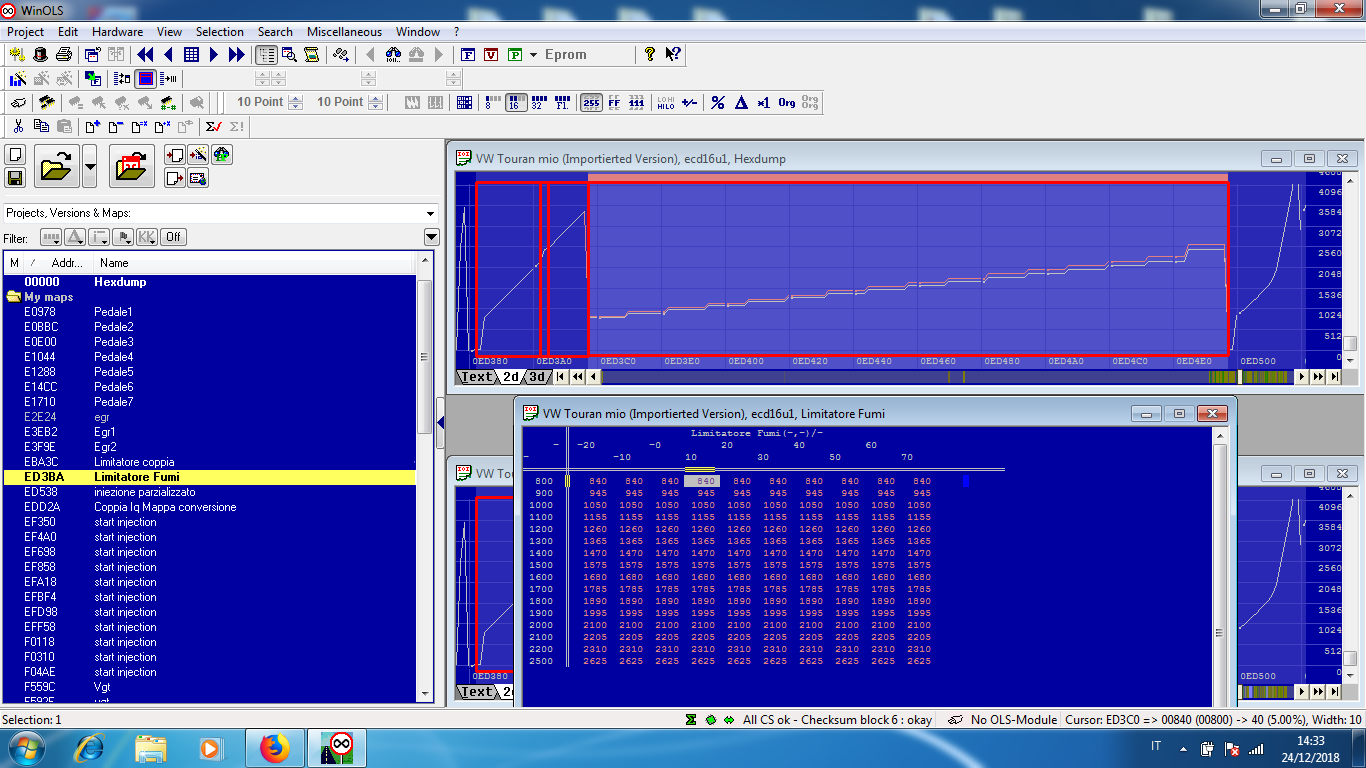Click the large open folder project icon
1366x768 pixels.
click(x=57, y=166)
